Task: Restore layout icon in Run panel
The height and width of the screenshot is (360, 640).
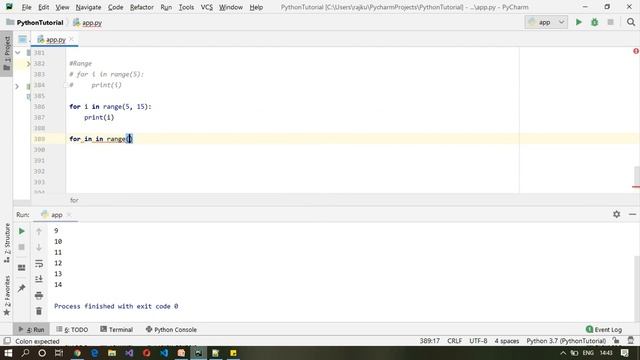Action: (22, 268)
